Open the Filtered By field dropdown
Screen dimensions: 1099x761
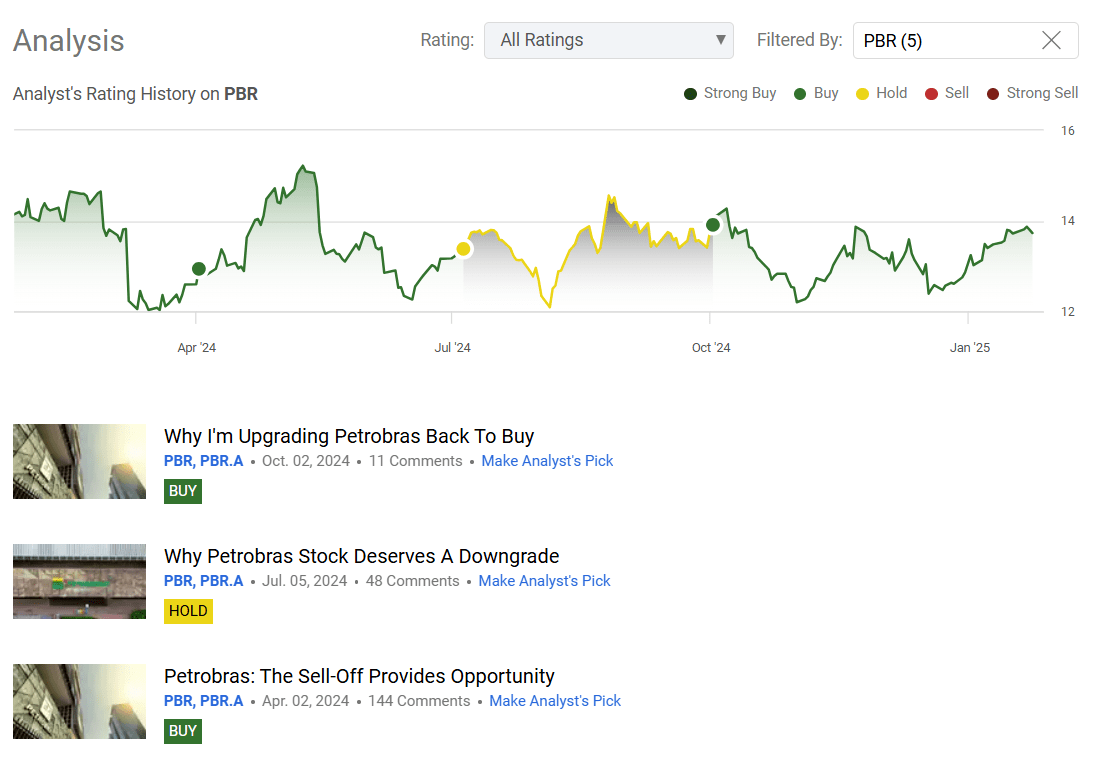tap(950, 40)
